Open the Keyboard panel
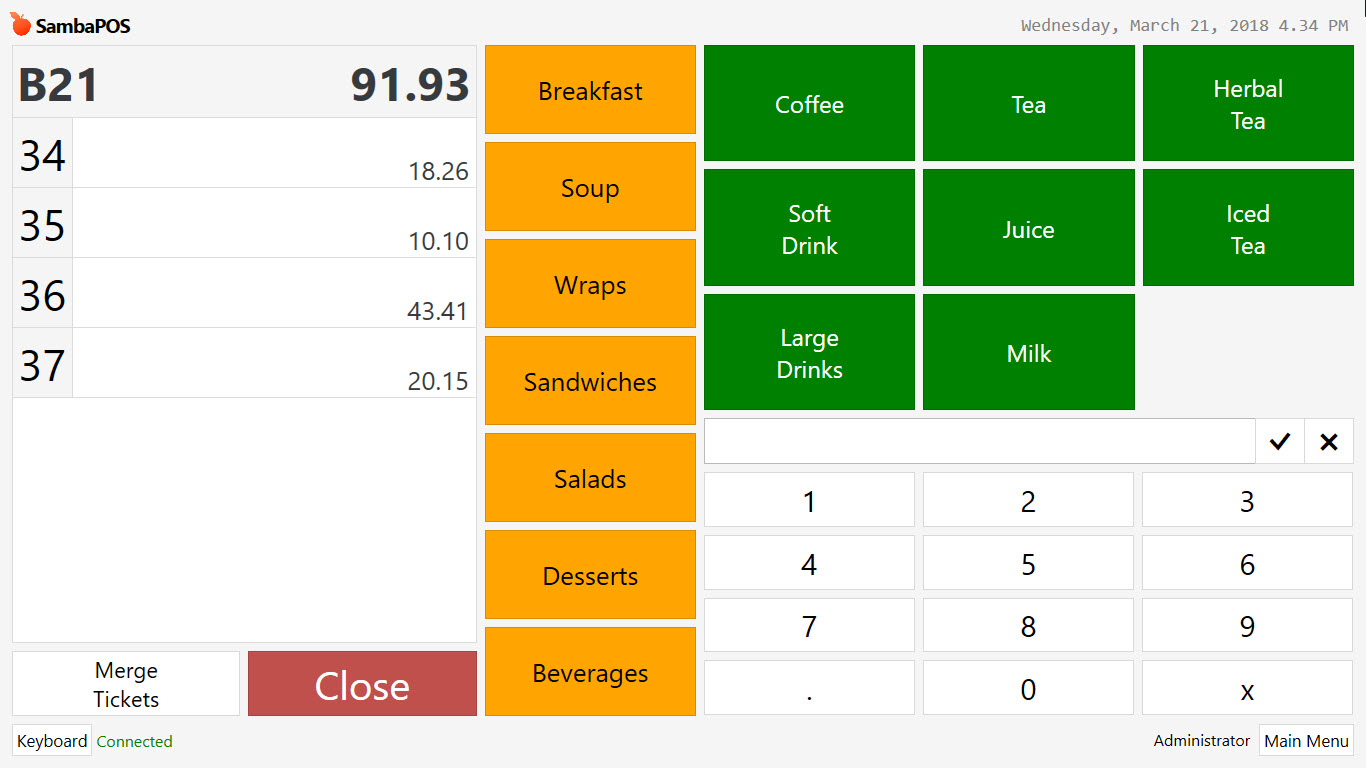The height and width of the screenshot is (768, 1366). [x=51, y=741]
